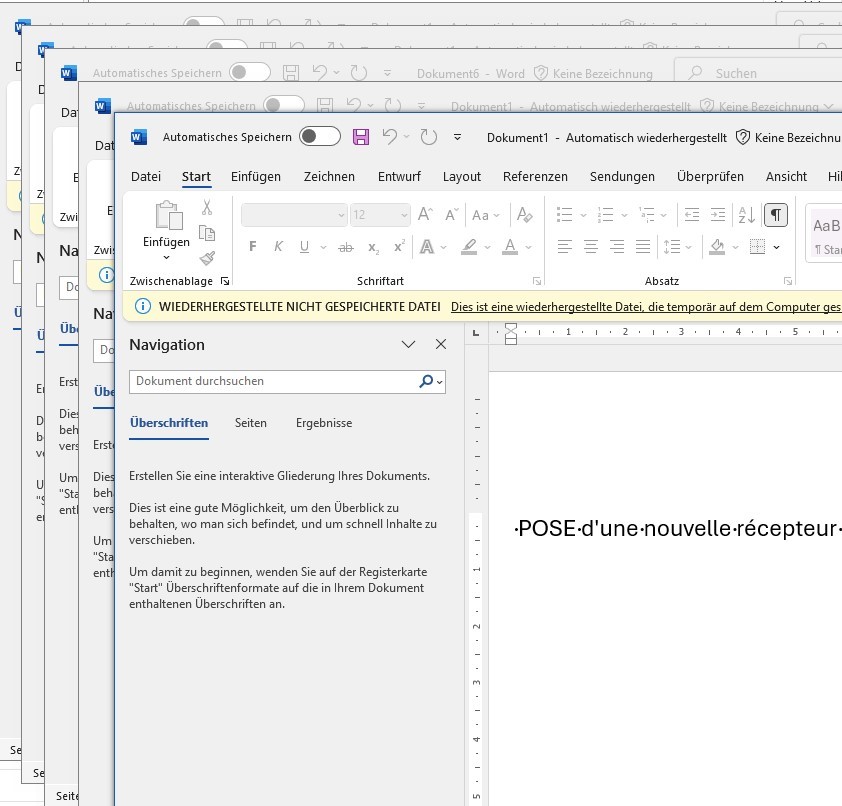Decrease paragraph indent
Viewport: 842px width, 806px height.
click(692, 215)
